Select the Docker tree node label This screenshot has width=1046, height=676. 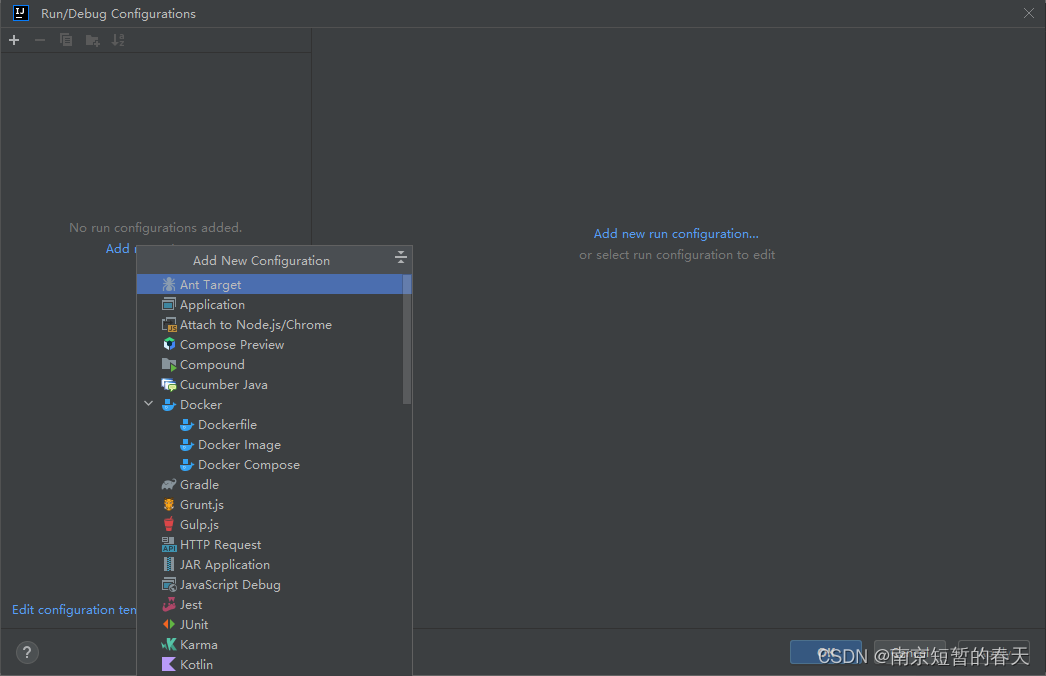click(201, 404)
